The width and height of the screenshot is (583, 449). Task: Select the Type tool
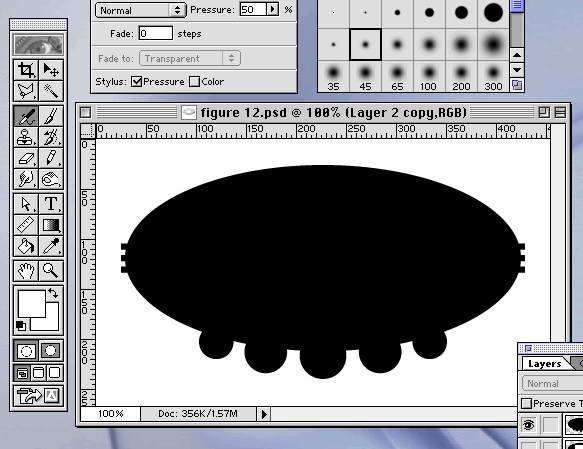pos(51,204)
